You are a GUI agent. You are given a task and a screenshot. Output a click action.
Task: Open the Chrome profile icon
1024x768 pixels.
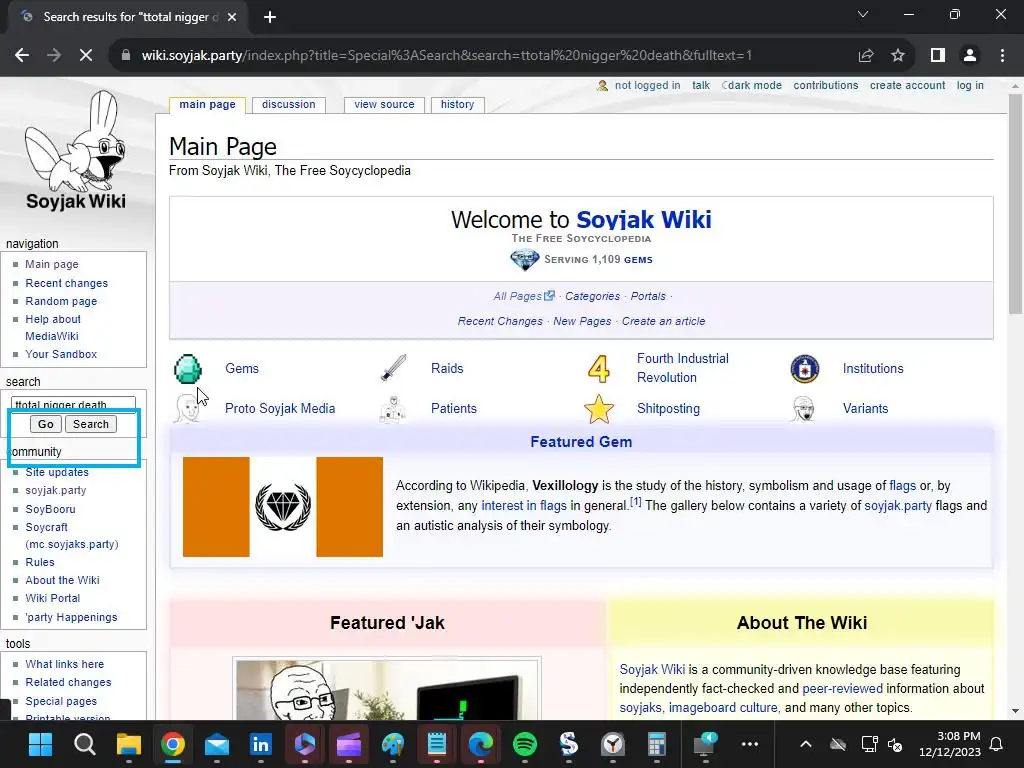coord(970,56)
